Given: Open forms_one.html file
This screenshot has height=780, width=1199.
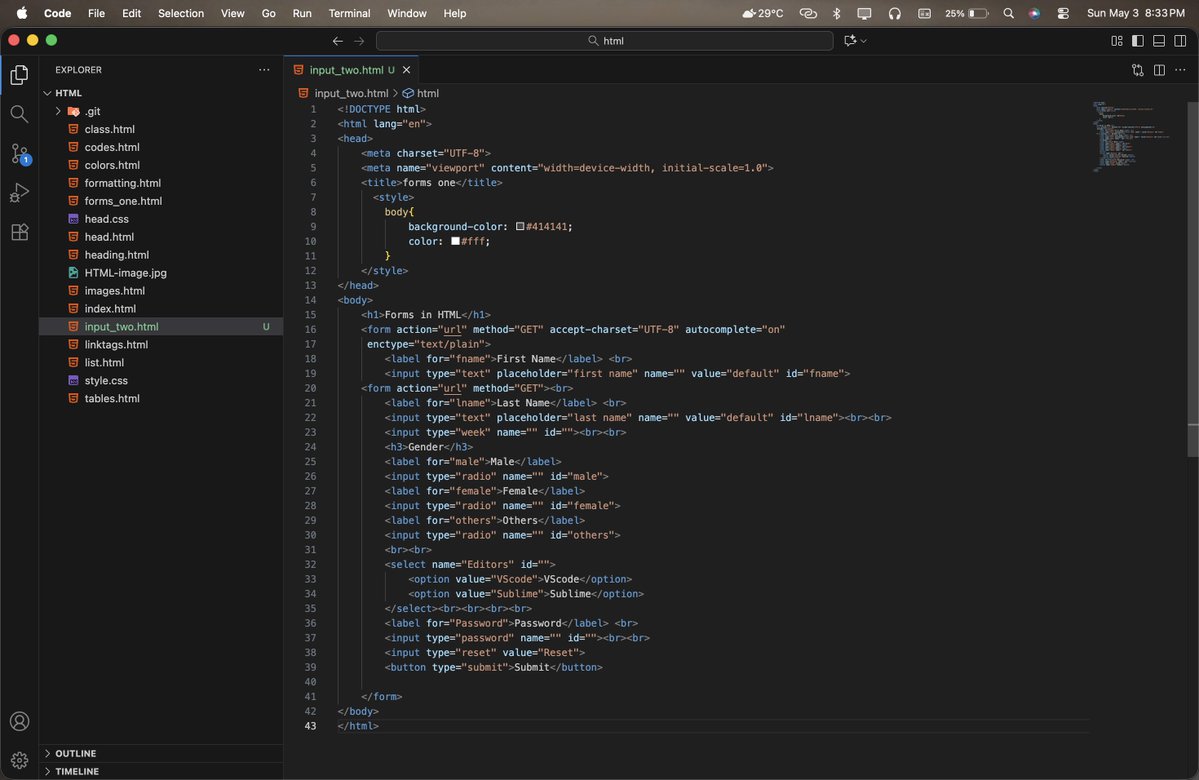Looking at the screenshot, I should pyautogui.click(x=123, y=201).
